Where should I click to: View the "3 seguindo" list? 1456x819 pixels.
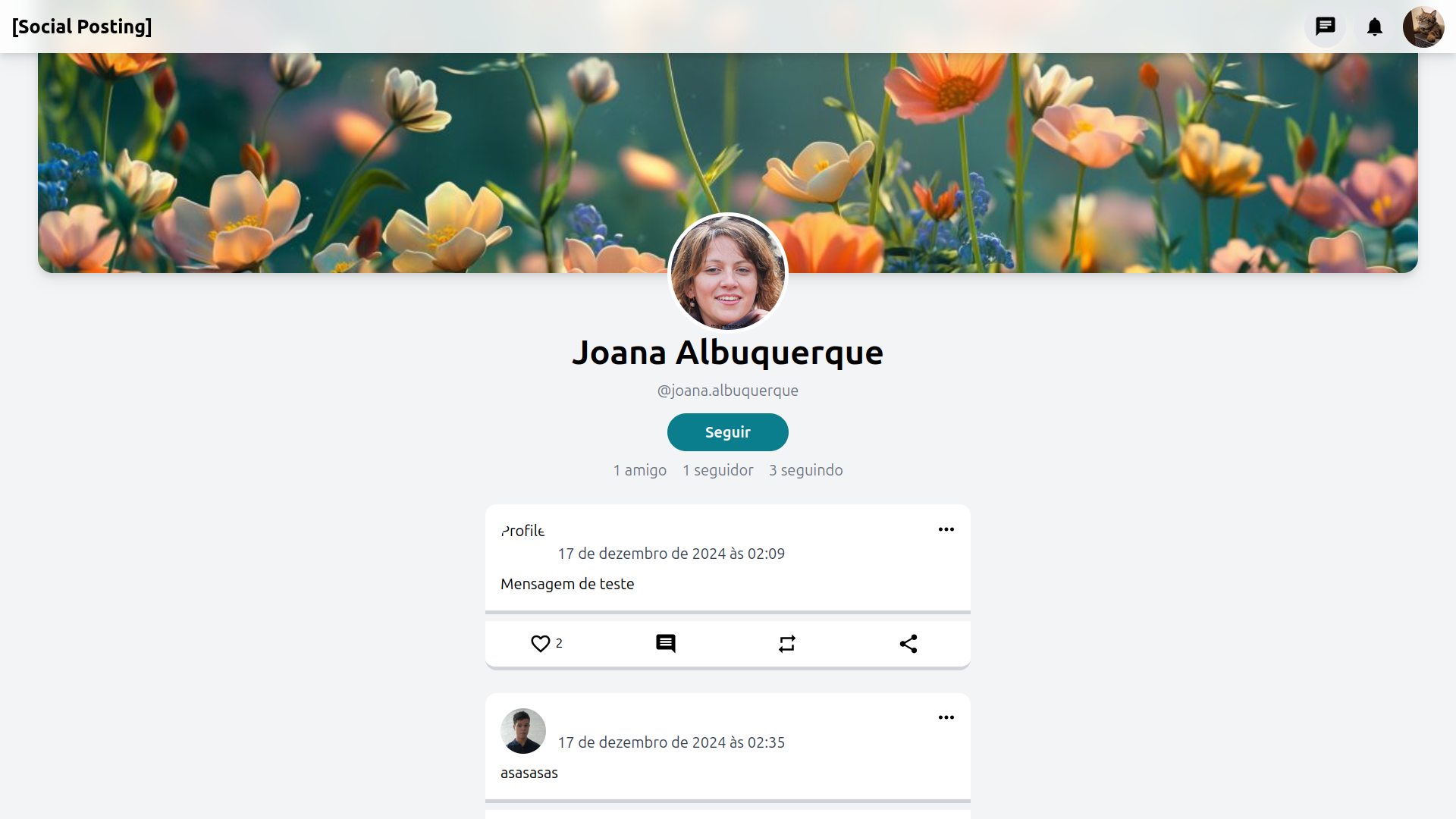pos(805,470)
